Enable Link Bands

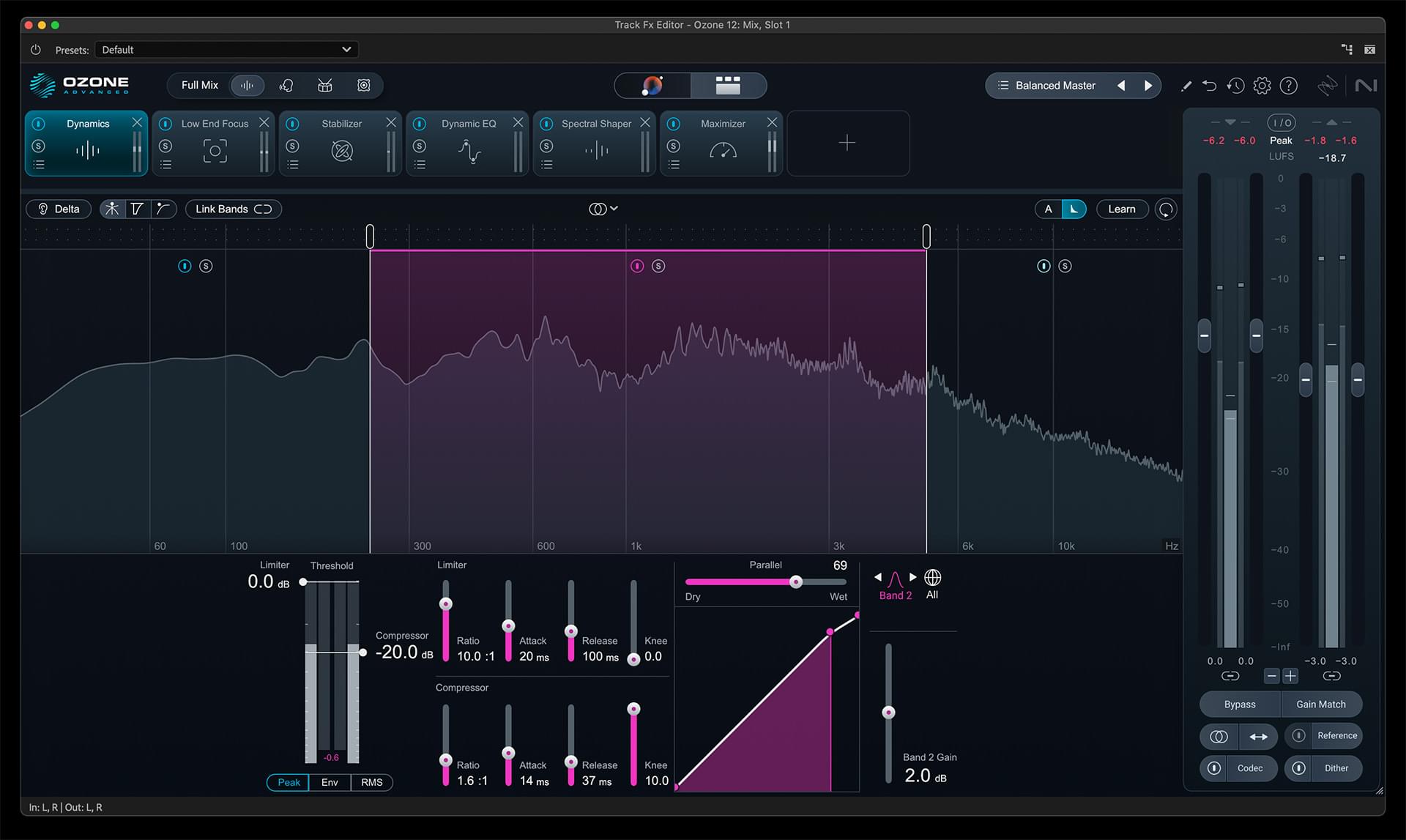click(x=234, y=209)
